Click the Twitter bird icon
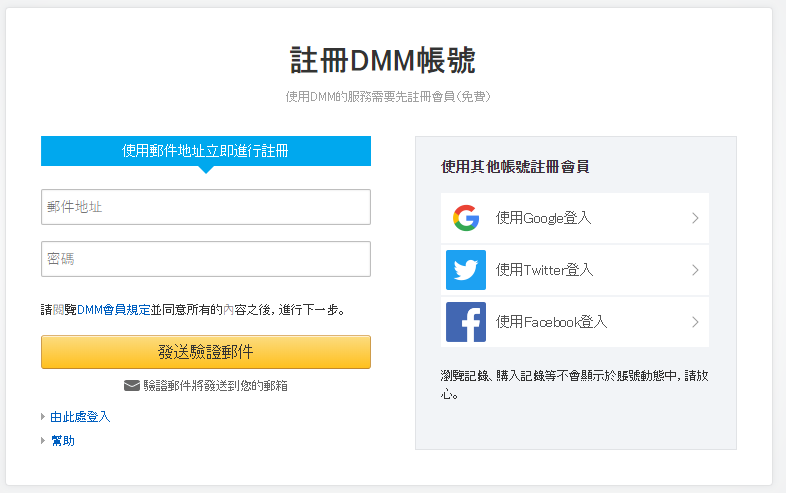 (x=466, y=270)
